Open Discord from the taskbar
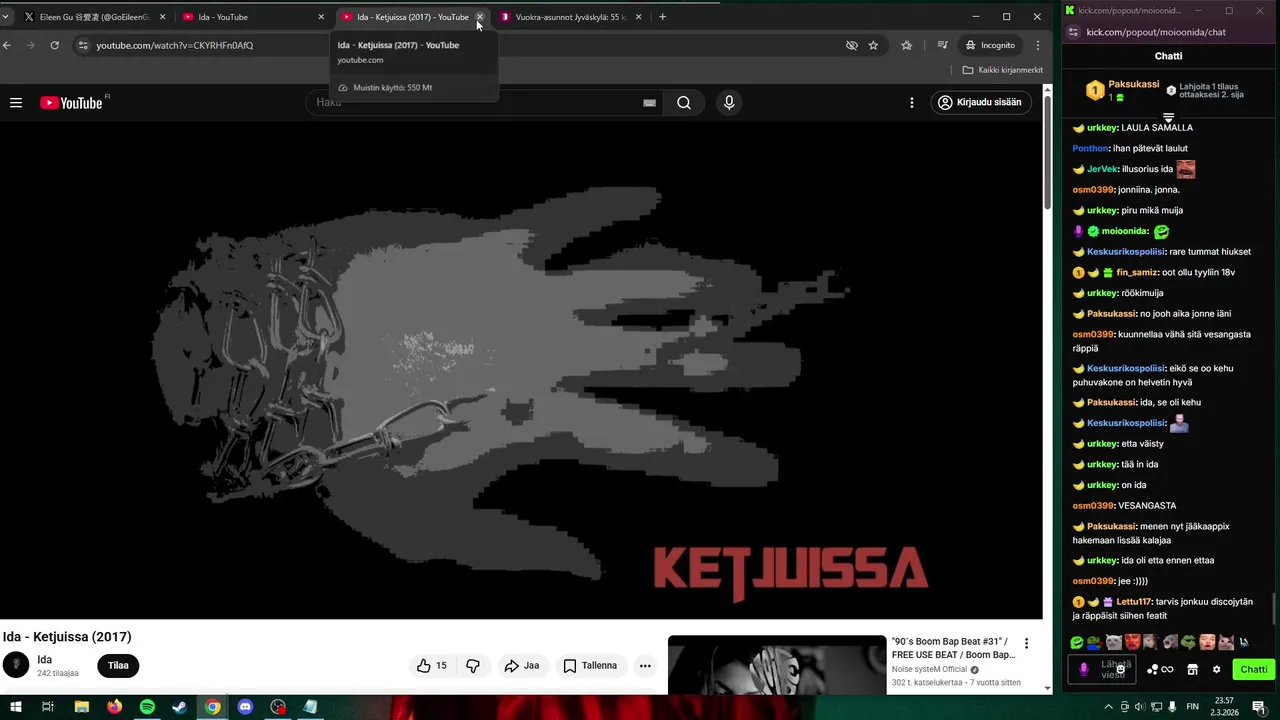The height and width of the screenshot is (720, 1280). tap(245, 707)
